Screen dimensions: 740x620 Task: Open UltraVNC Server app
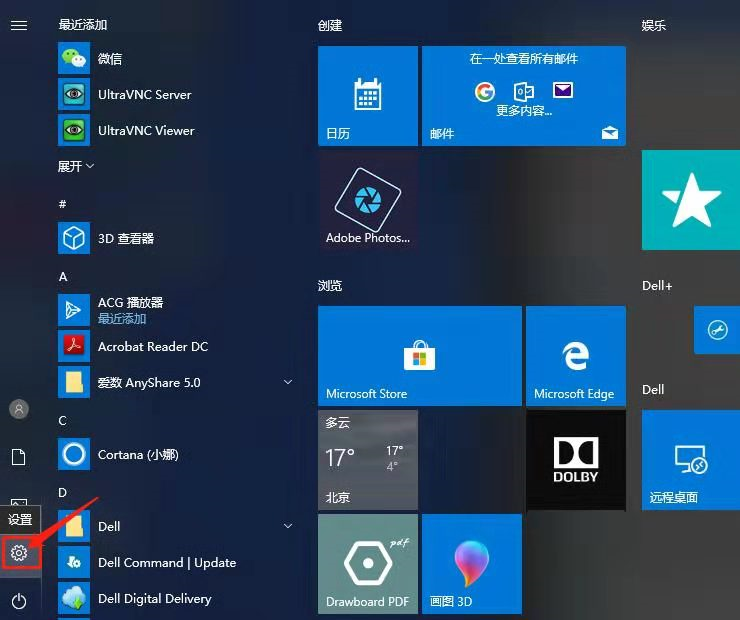point(144,95)
